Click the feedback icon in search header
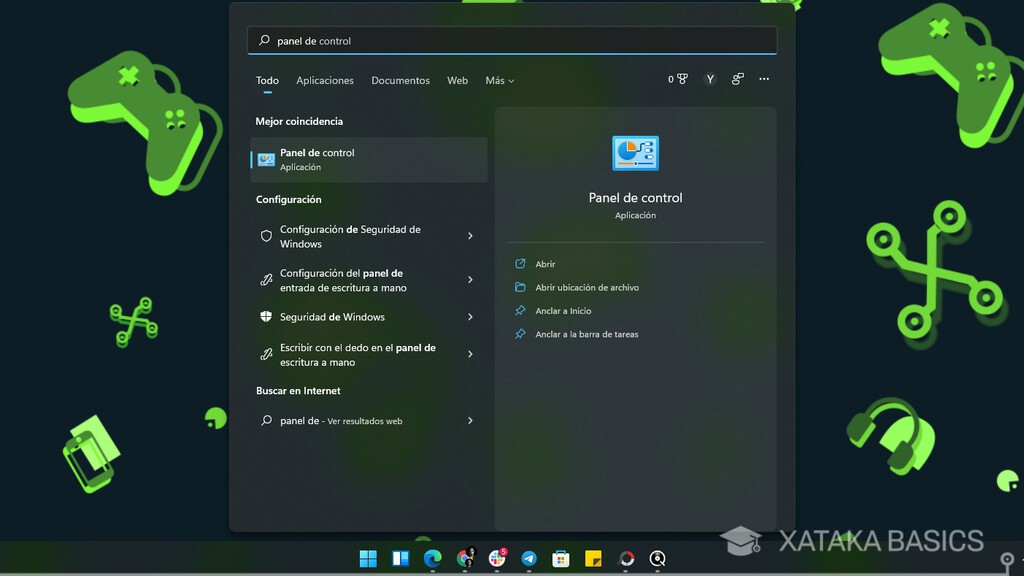1024x576 pixels. click(x=737, y=79)
